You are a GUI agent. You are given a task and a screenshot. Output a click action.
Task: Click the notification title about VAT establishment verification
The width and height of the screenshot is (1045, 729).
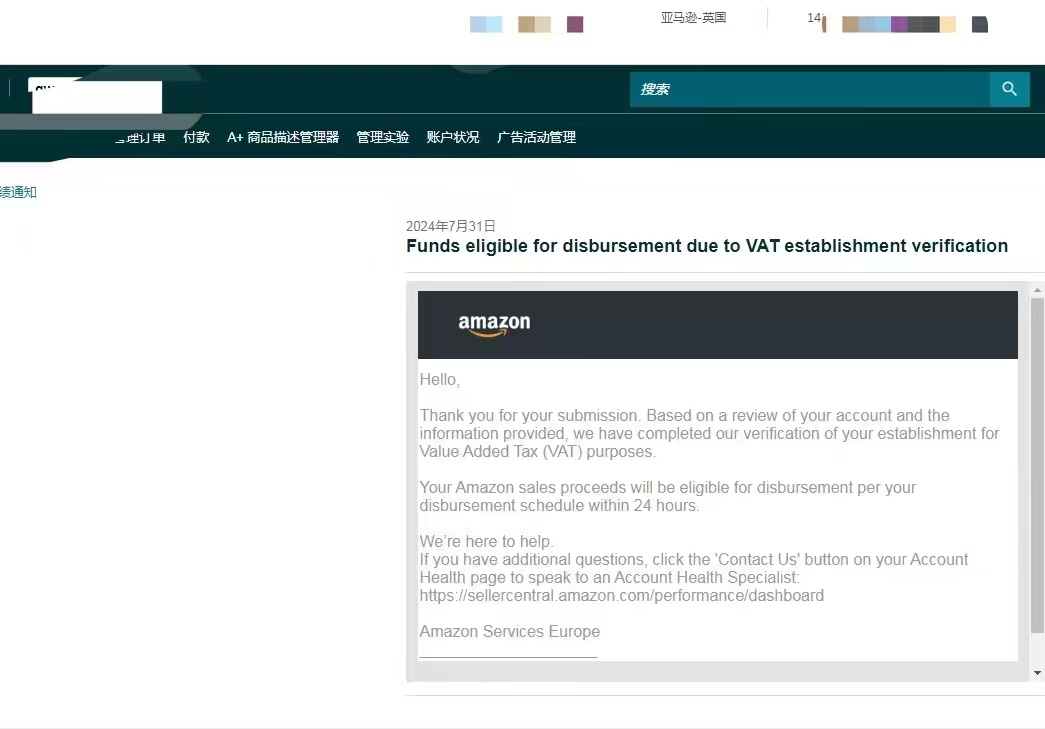tap(706, 246)
